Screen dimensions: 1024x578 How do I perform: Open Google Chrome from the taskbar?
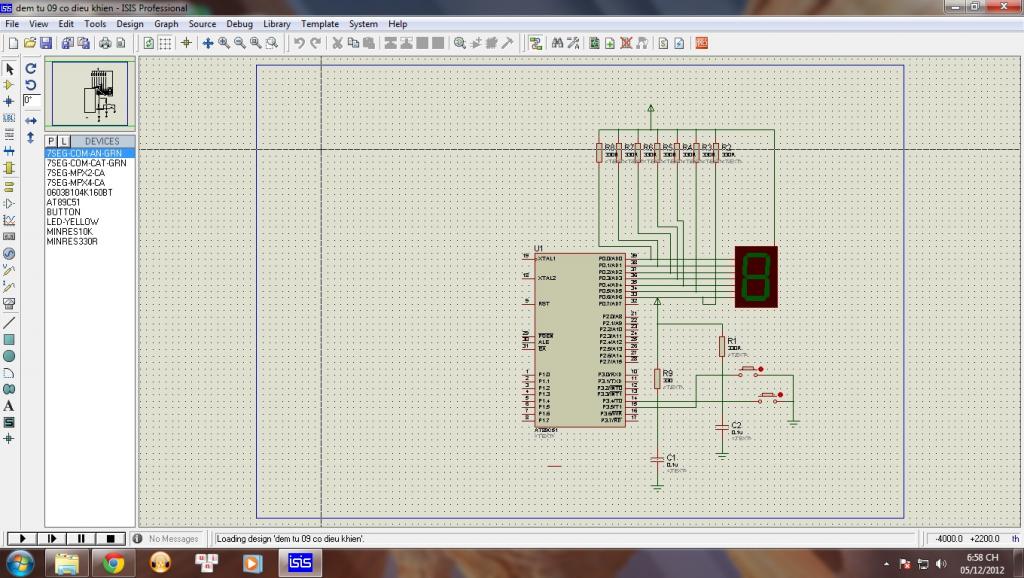[113, 563]
